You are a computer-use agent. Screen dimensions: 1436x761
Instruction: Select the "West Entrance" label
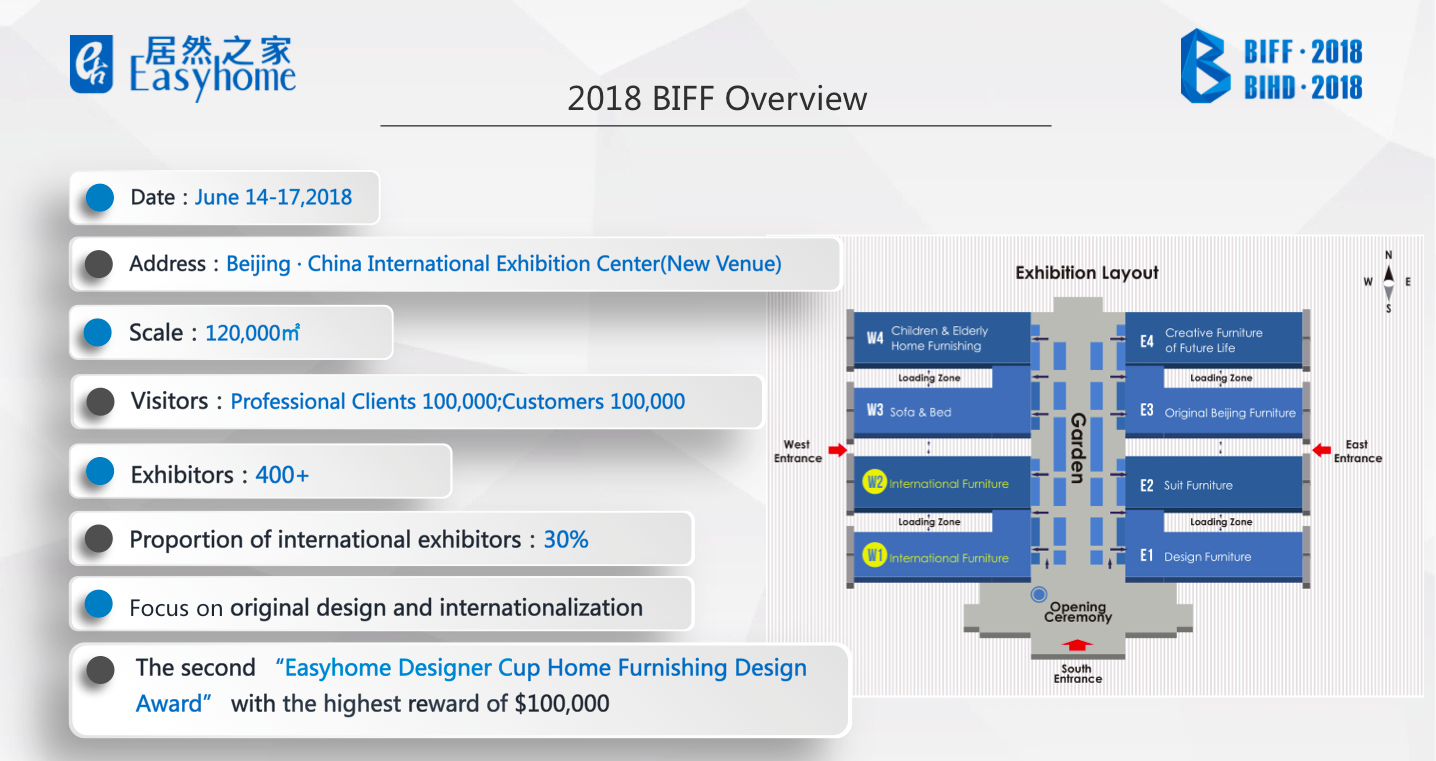797,451
